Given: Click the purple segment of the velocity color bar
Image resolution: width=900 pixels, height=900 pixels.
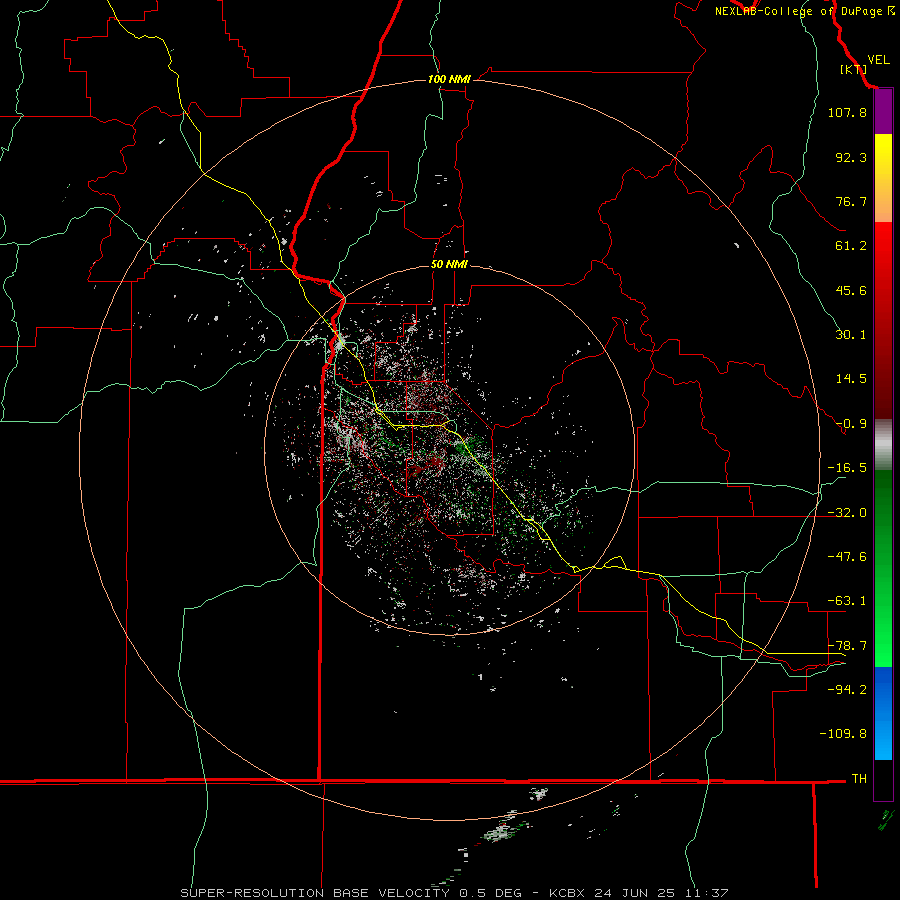Looking at the screenshot, I should point(883,112).
